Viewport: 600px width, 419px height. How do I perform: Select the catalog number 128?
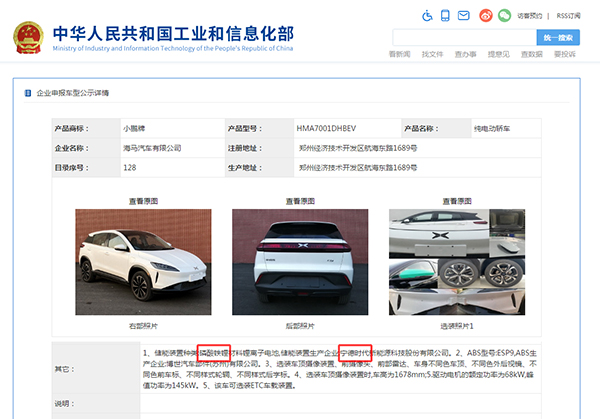pos(130,168)
